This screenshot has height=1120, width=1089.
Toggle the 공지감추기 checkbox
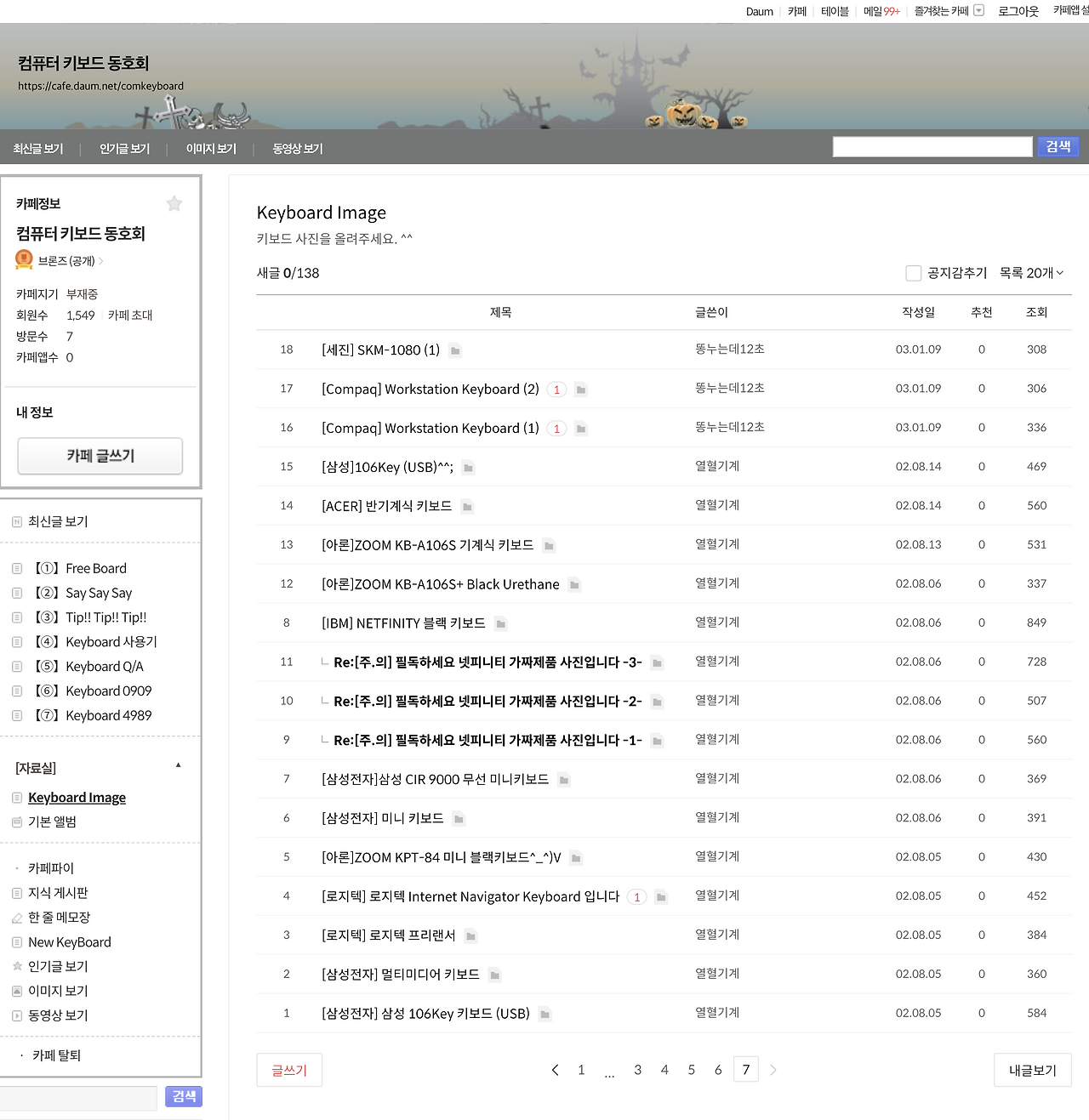tap(914, 273)
